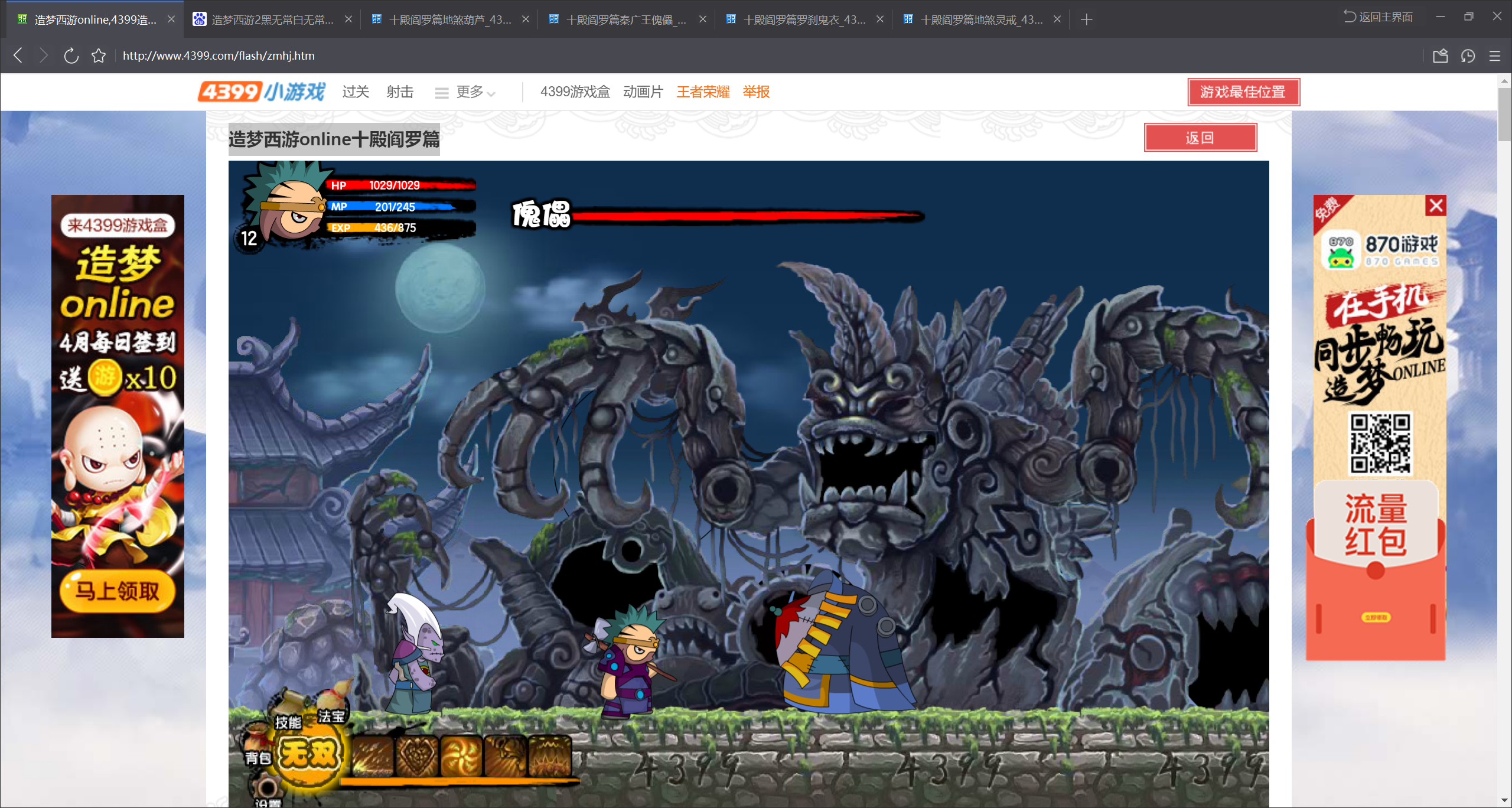This screenshot has height=808, width=1512.
Task: Click the page vertical scrollbar thumb
Action: [x=1504, y=115]
